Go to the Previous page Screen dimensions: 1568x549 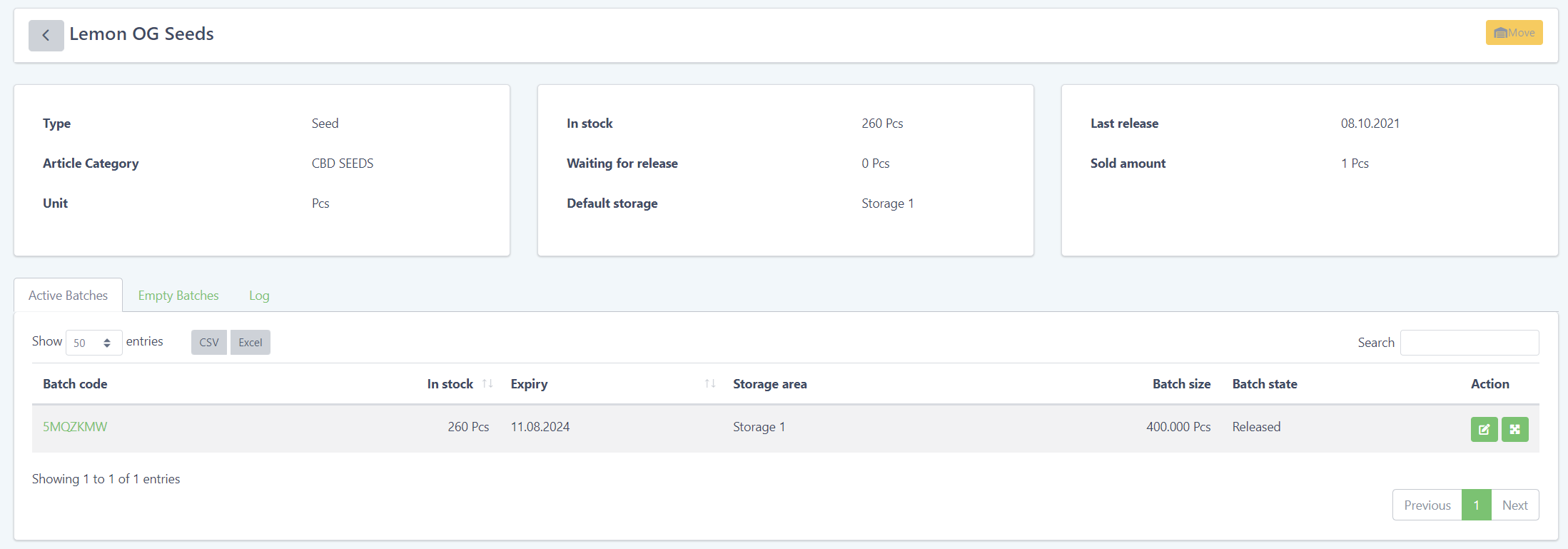click(1427, 505)
